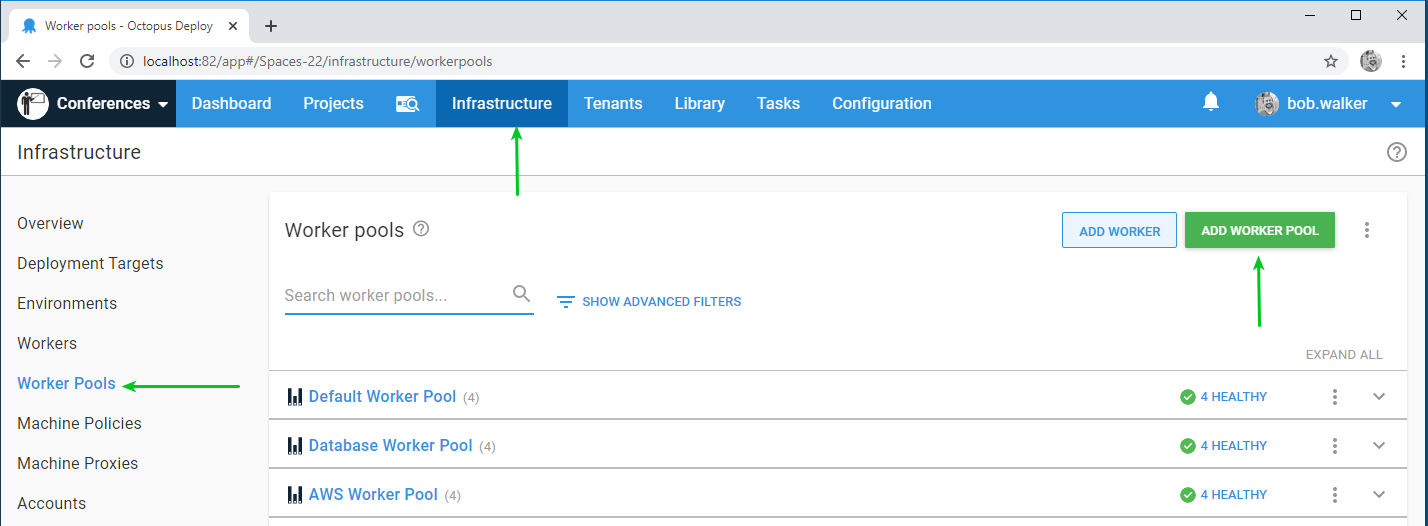Click the help question mark beside Infrastructure

[x=1396, y=152]
